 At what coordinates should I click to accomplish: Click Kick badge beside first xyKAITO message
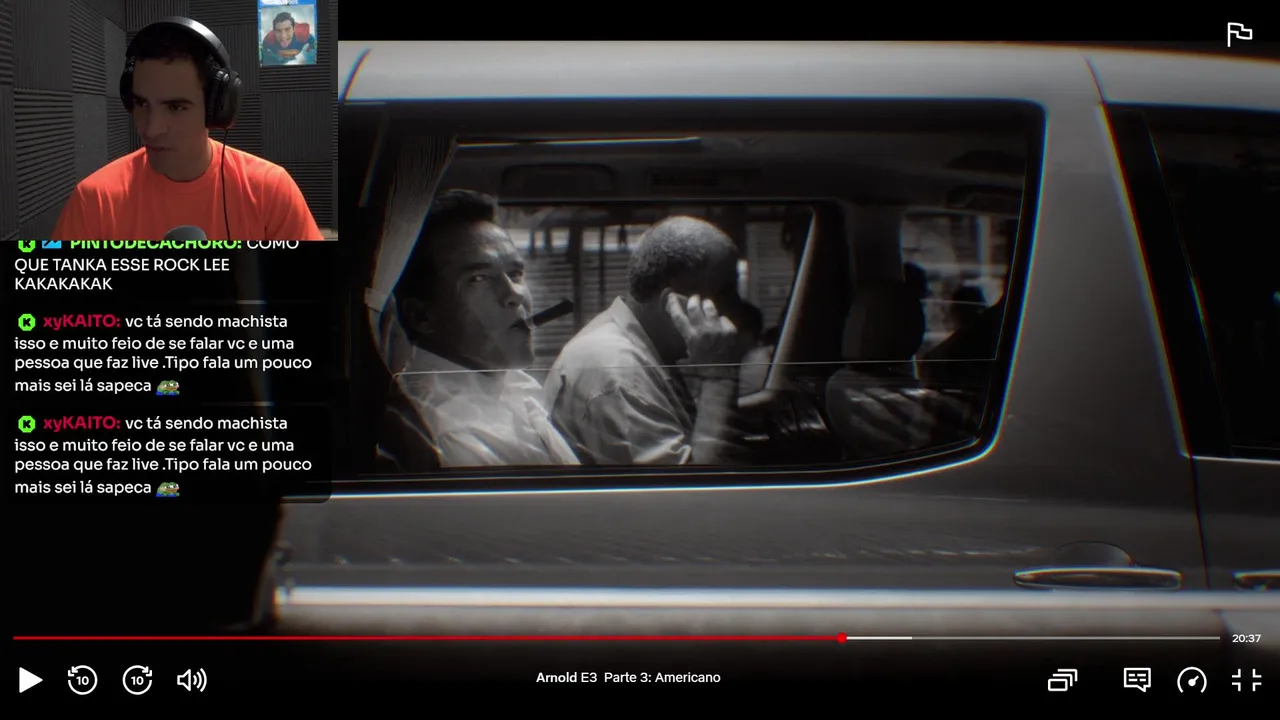26,322
